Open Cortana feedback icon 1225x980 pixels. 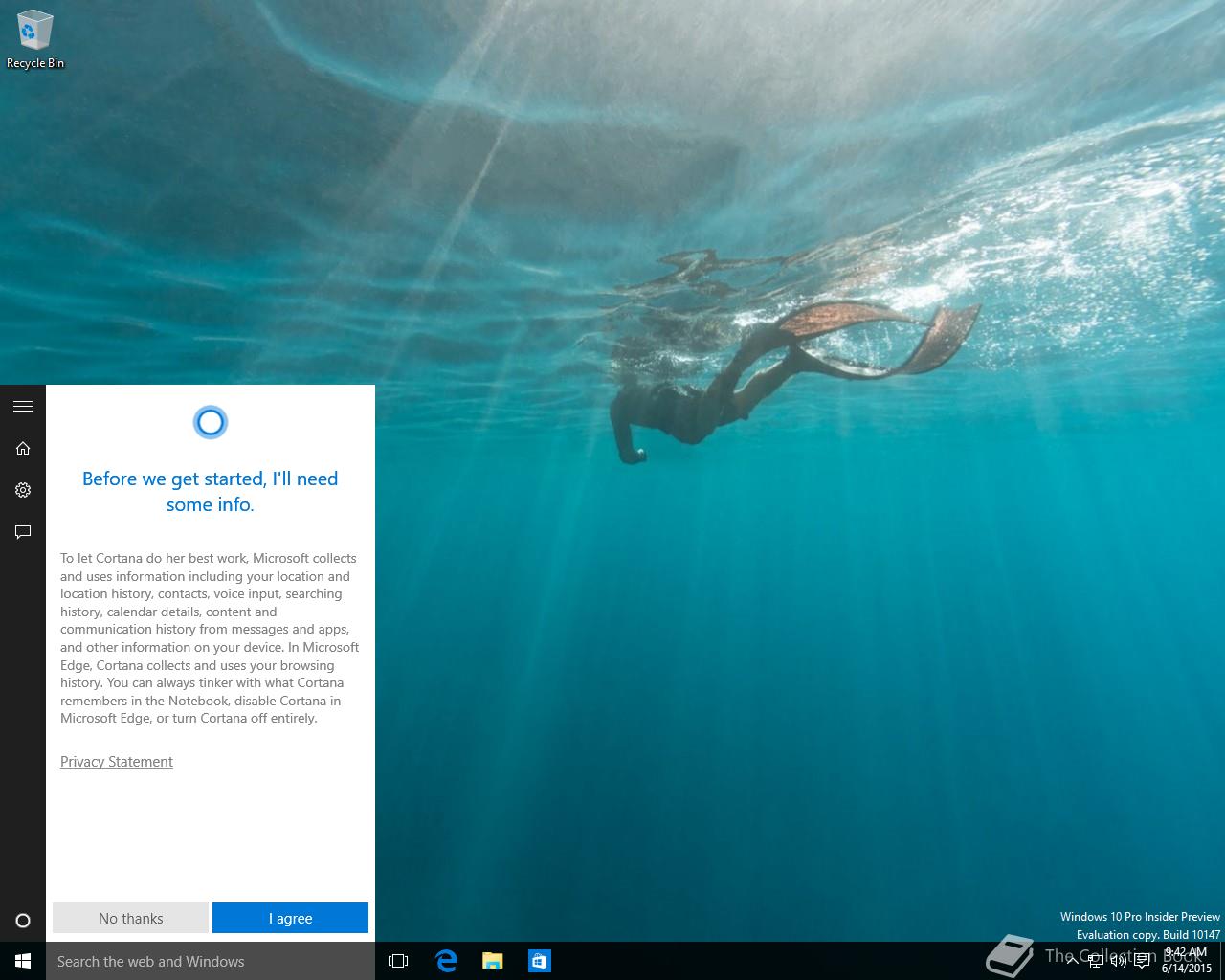click(x=23, y=532)
